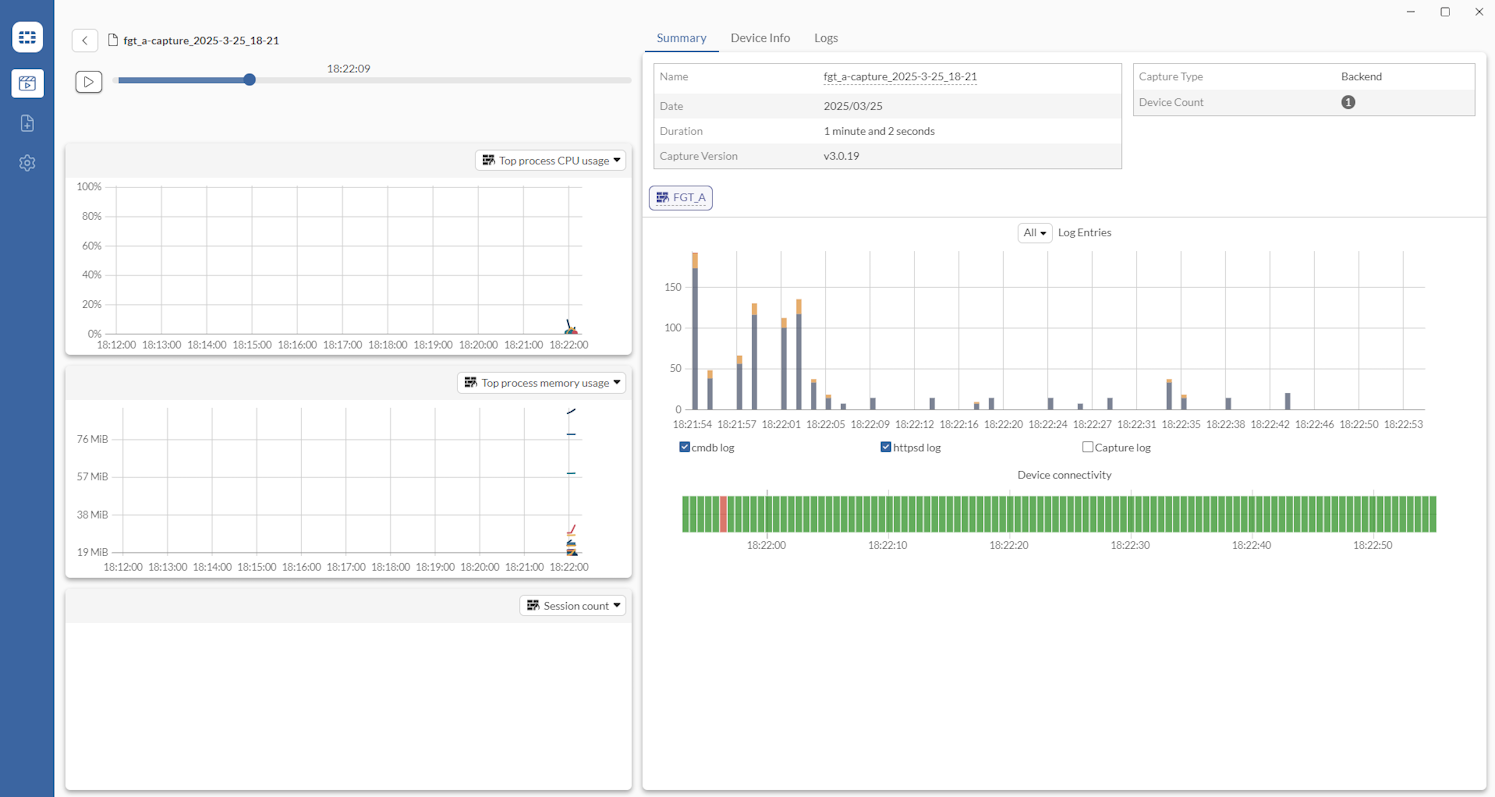Disable the cmdb log checkbox

[x=687, y=447]
